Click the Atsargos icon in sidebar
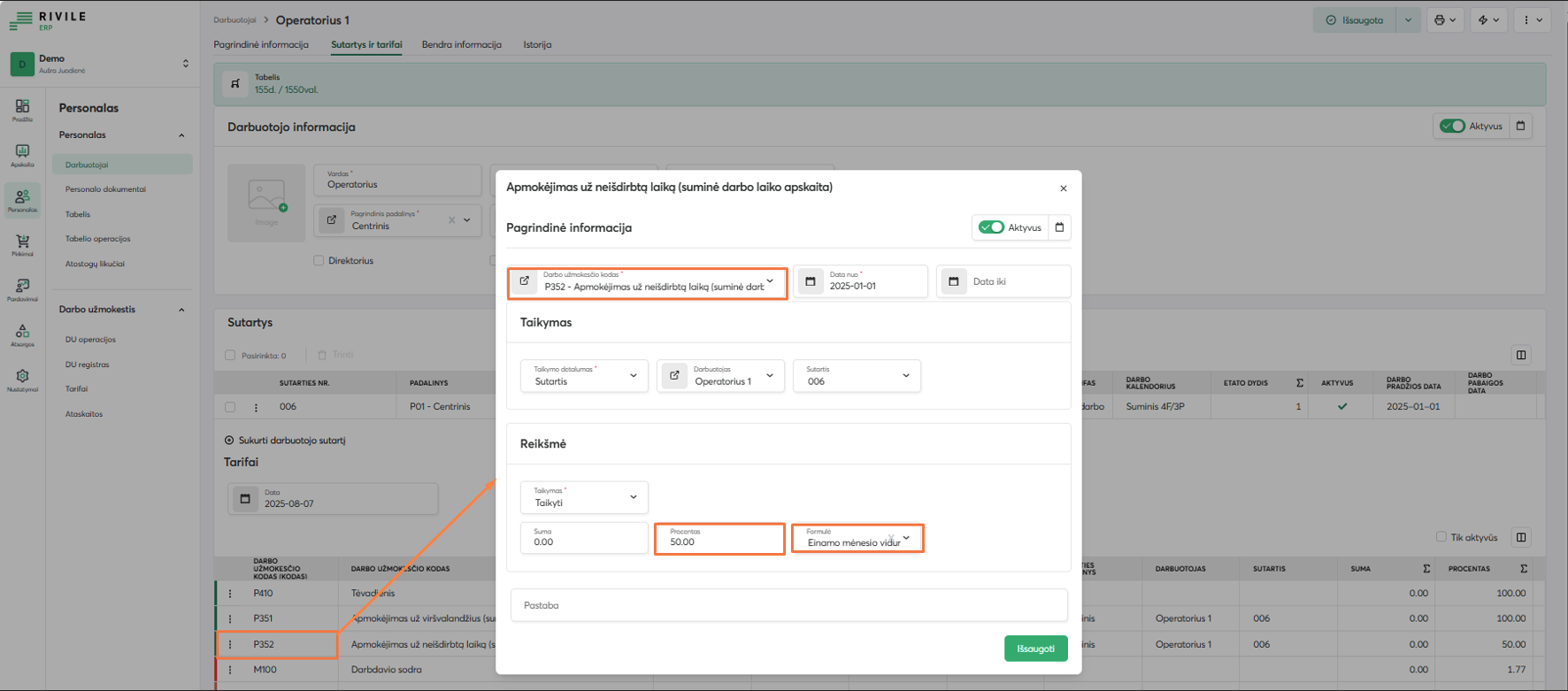 [22, 334]
